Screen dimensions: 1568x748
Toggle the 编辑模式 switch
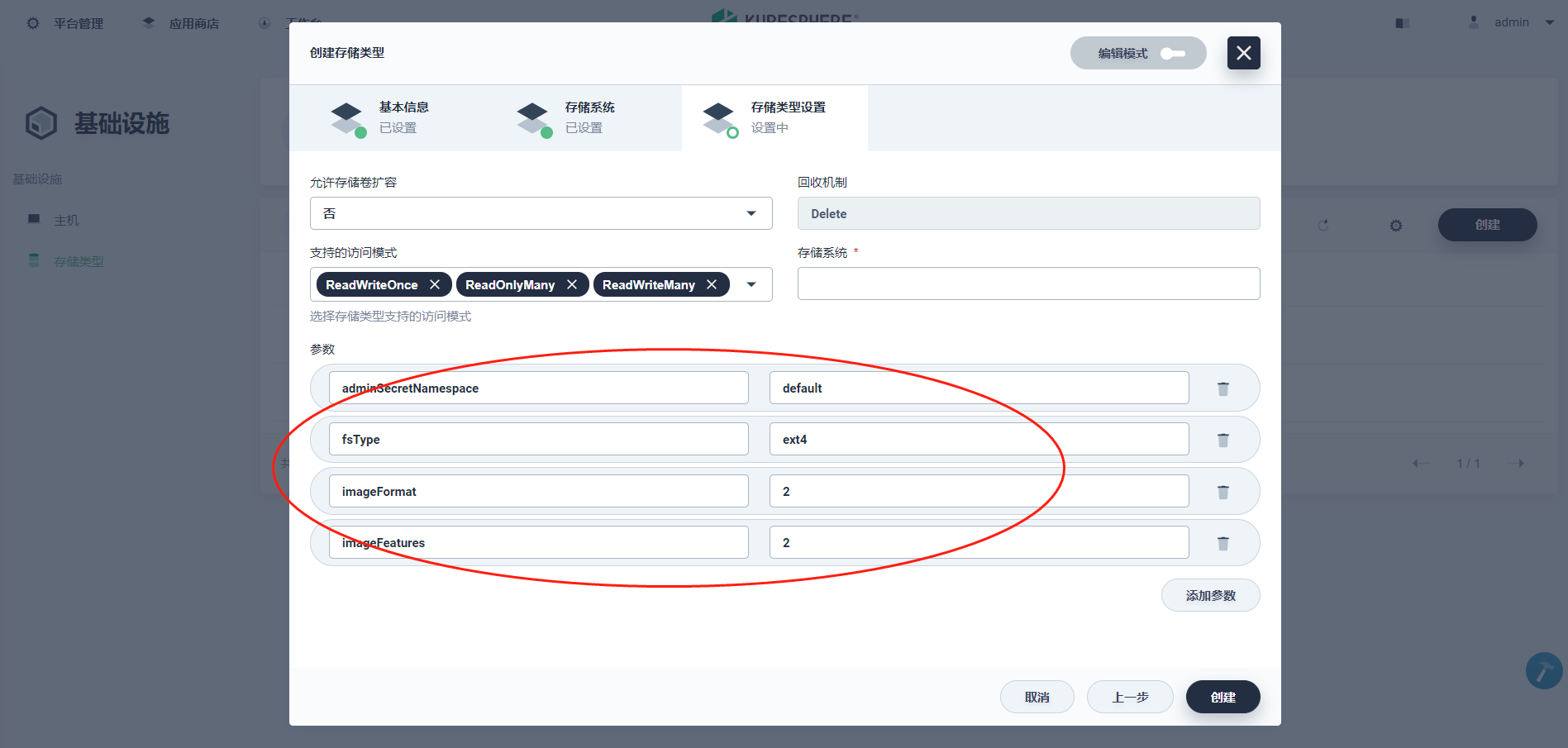click(1173, 54)
